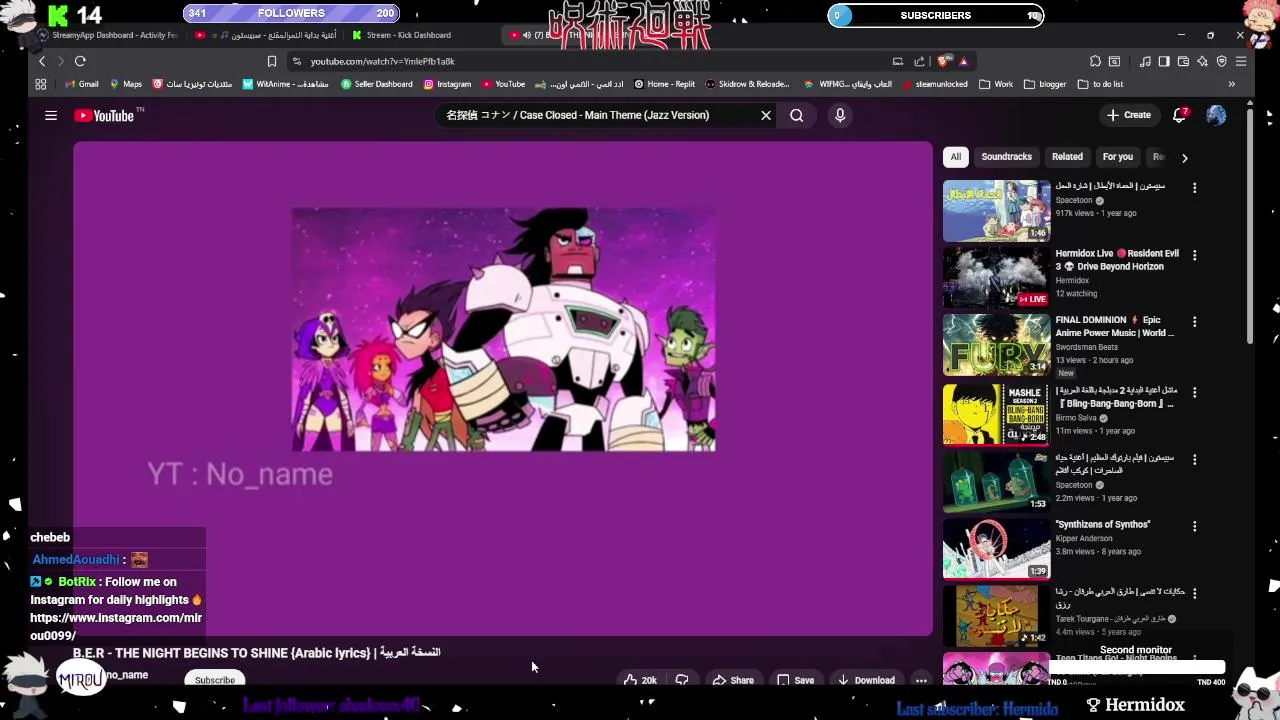Viewport: 1280px width, 720px height.
Task: Open the Instagram bookmark
Action: pos(447,85)
